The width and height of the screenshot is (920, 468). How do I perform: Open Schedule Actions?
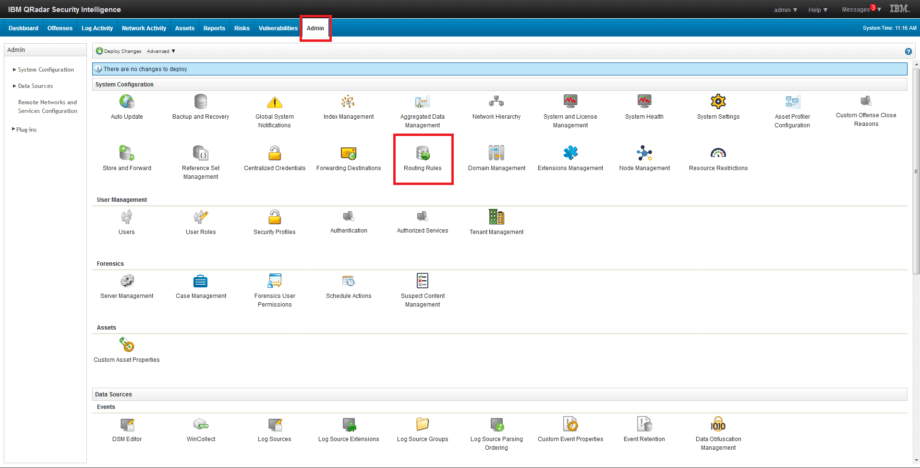coord(349,281)
